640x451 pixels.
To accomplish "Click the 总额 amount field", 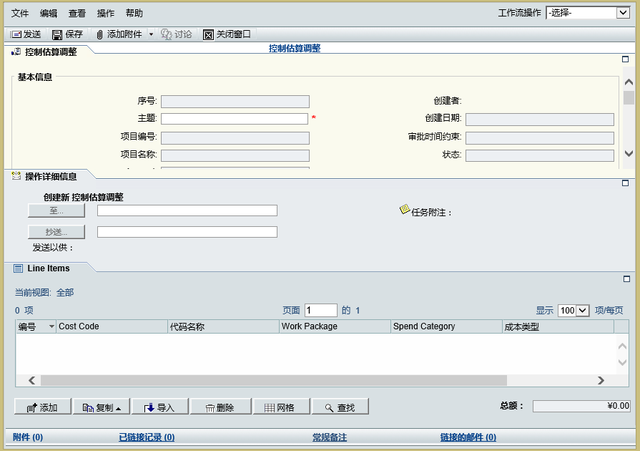I will 581,406.
